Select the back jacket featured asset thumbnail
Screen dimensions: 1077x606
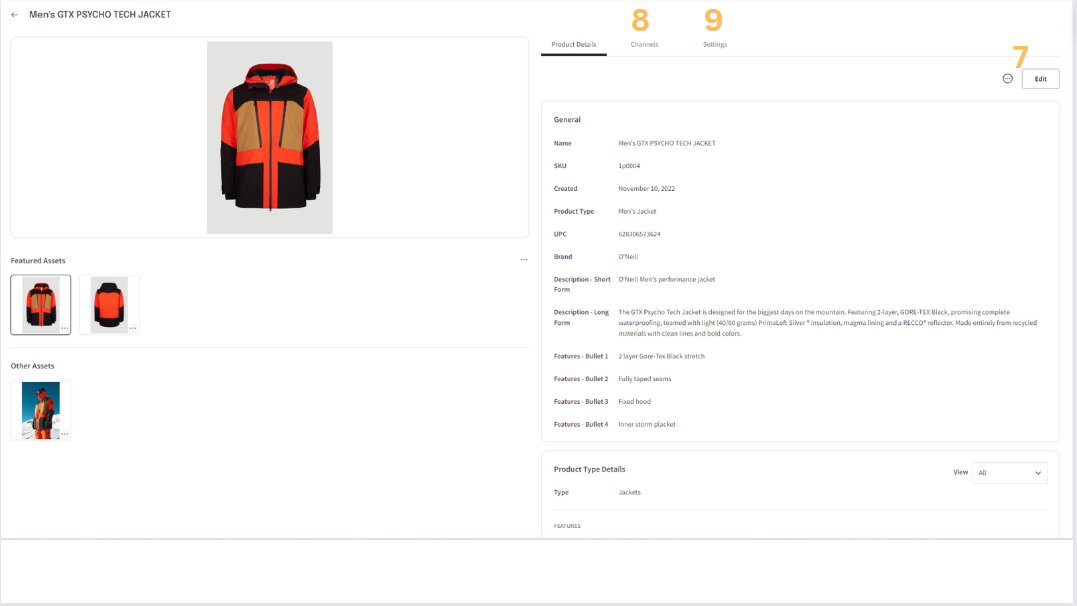coord(109,304)
